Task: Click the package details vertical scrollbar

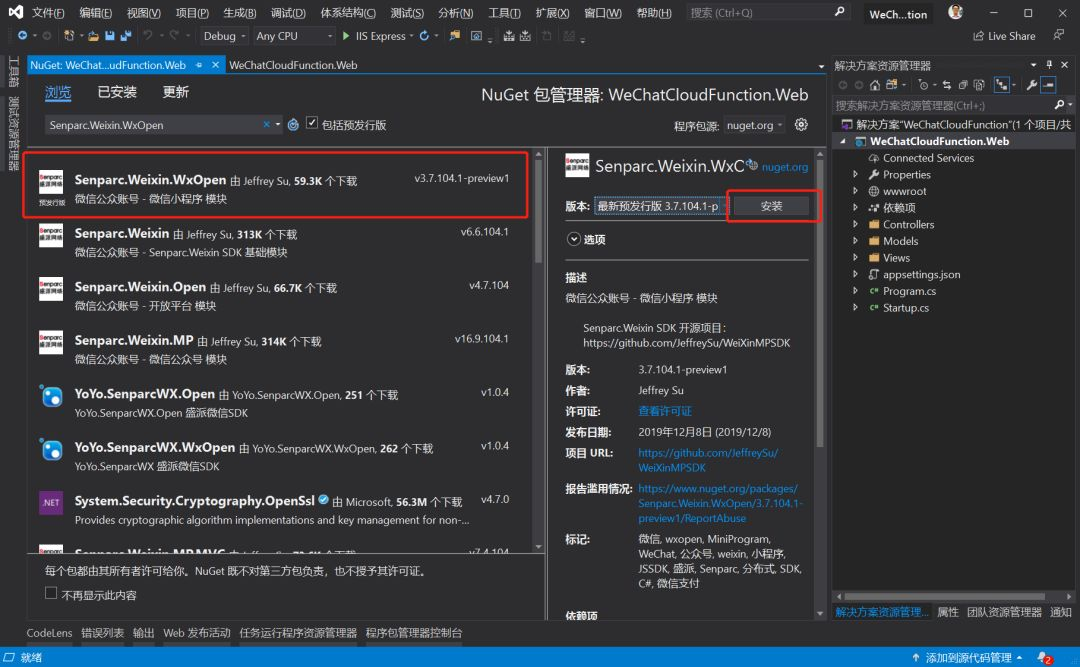Action: pos(820,303)
